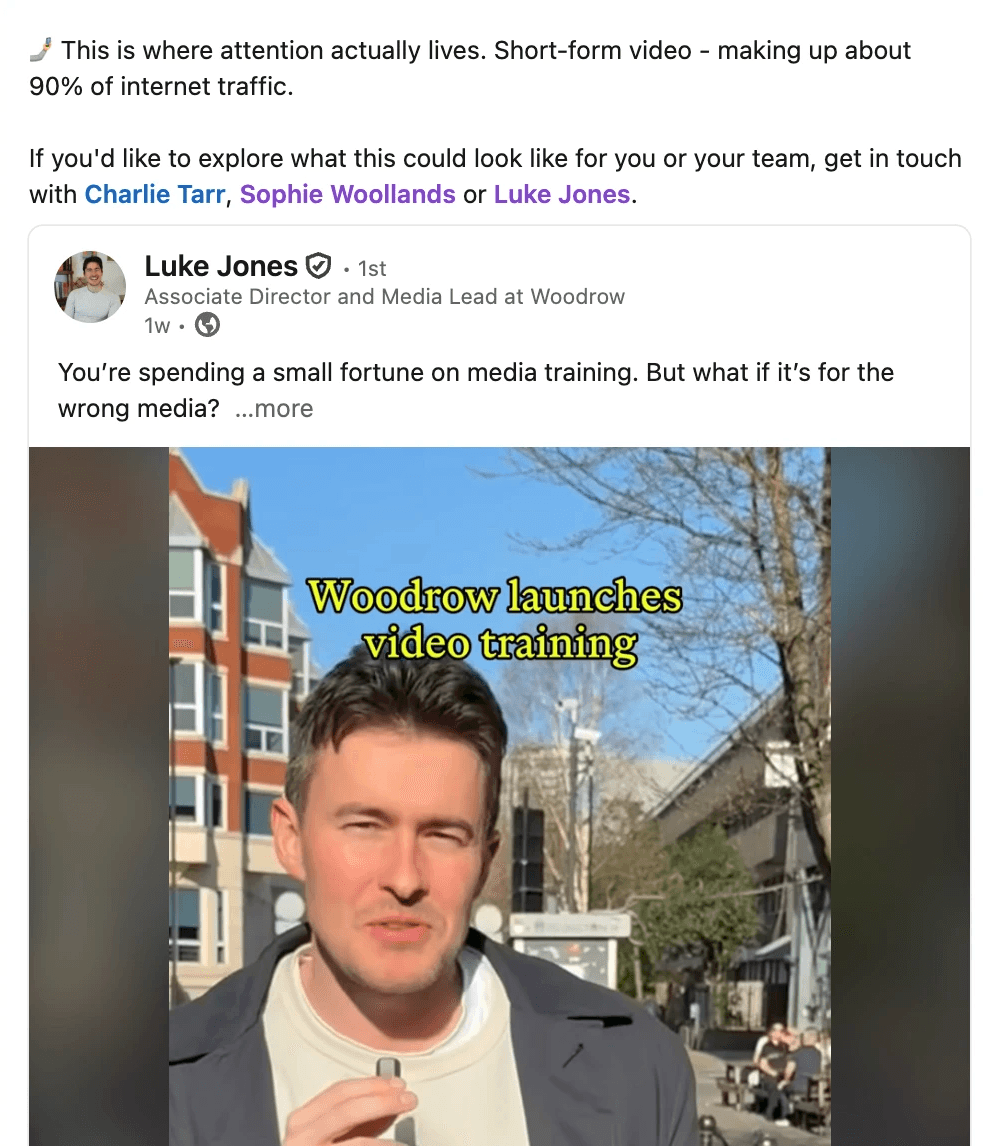
Task: Click the Associate Director and Media Lead subtitle
Action: click(384, 297)
